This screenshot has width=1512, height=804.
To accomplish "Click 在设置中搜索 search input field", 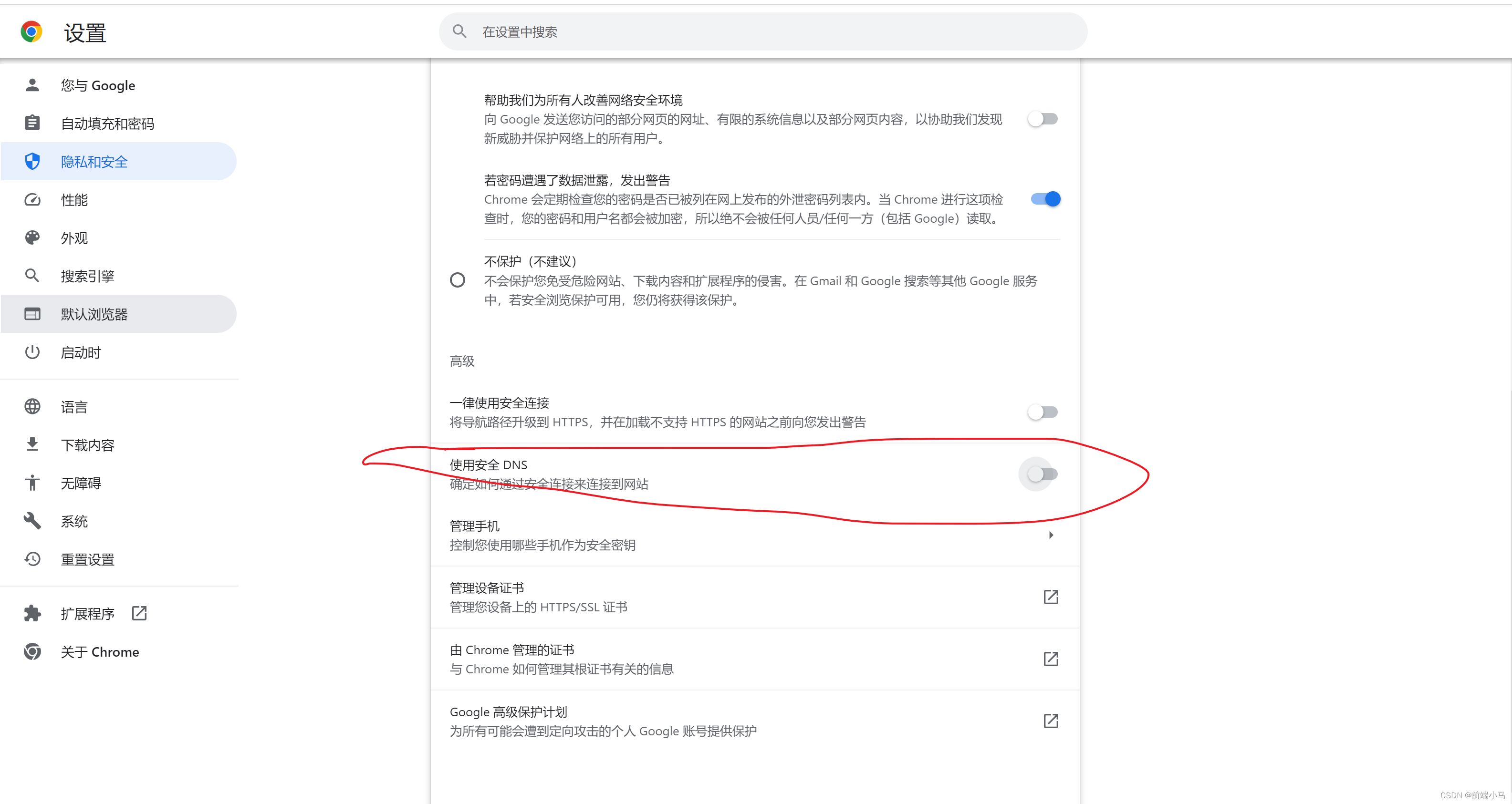I will (761, 32).
